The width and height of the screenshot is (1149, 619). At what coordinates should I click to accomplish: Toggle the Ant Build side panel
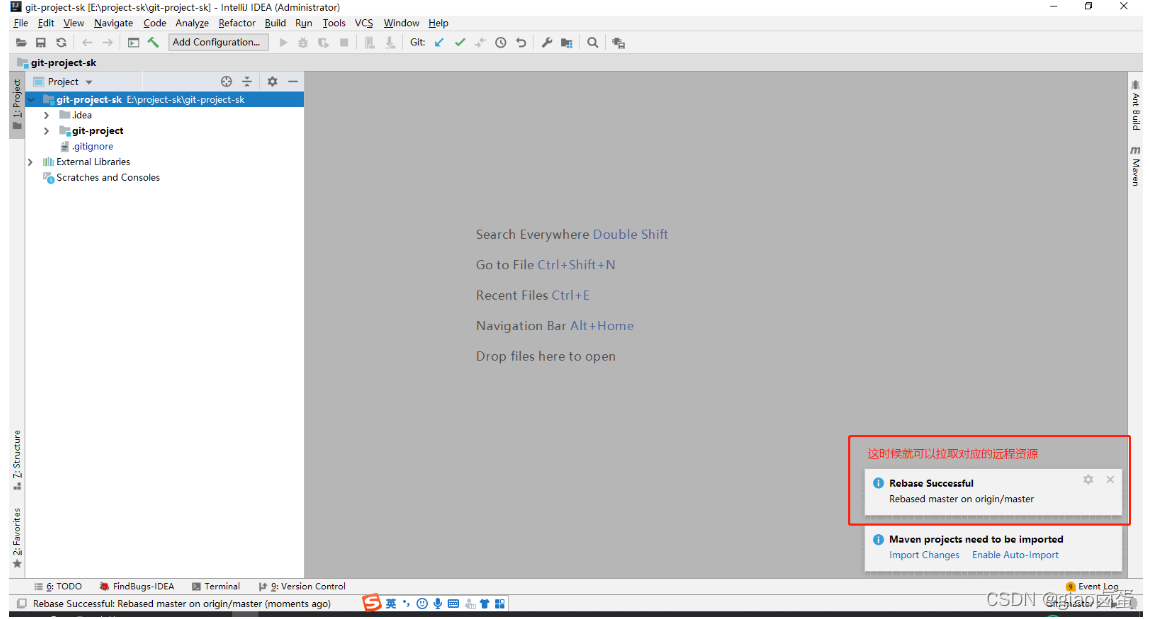pyautogui.click(x=1135, y=105)
